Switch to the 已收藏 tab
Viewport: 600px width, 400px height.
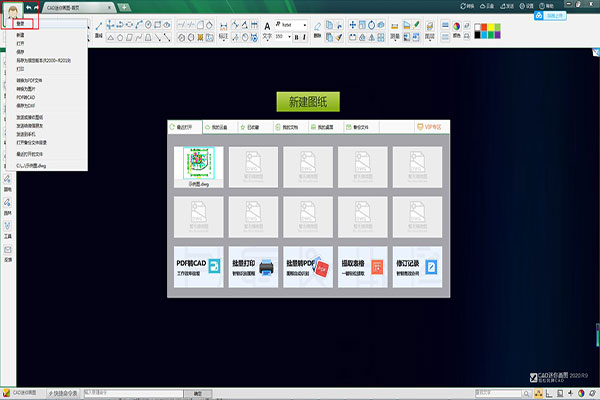[x=255, y=127]
